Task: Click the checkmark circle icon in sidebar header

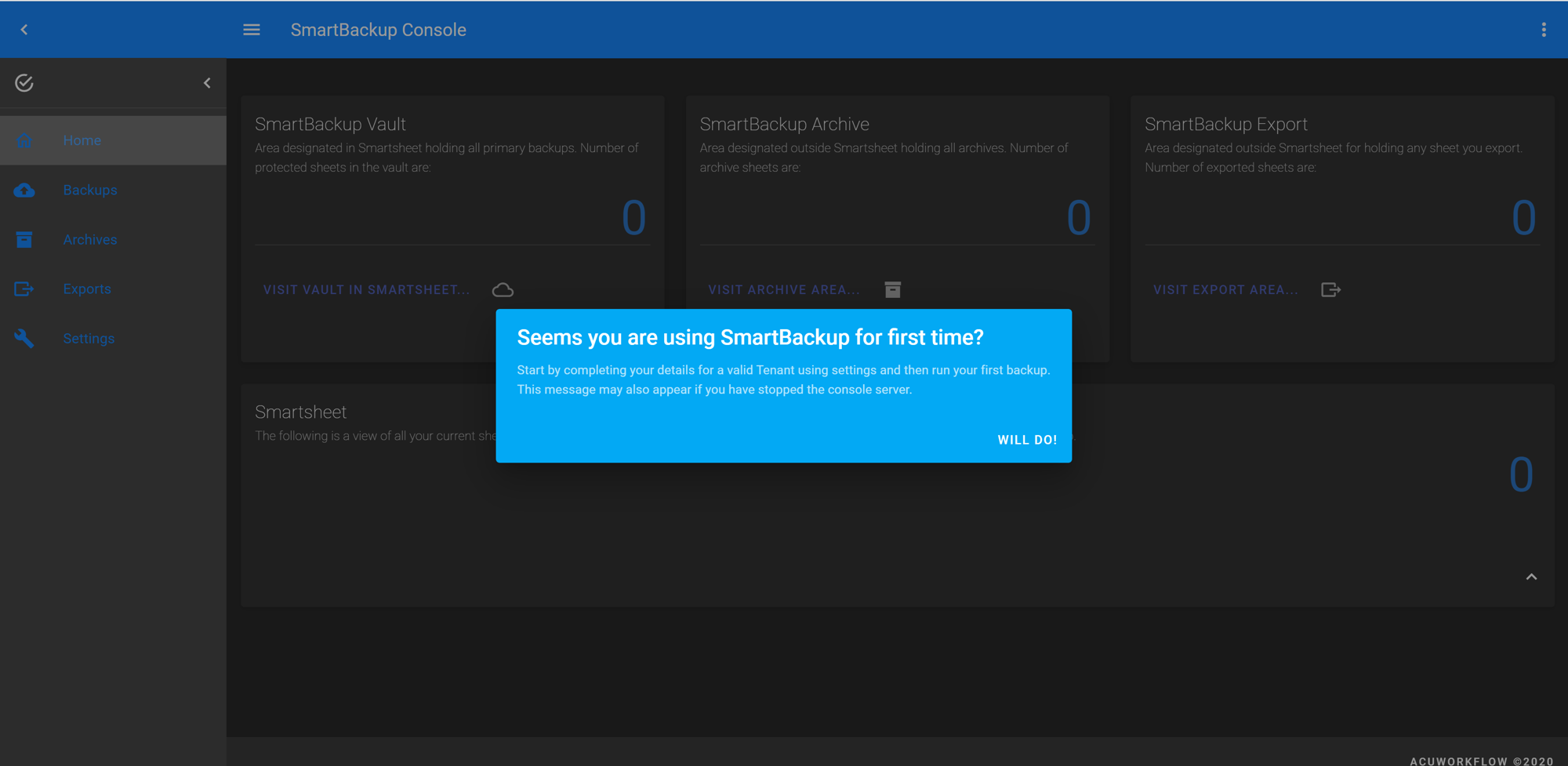Action: point(24,82)
